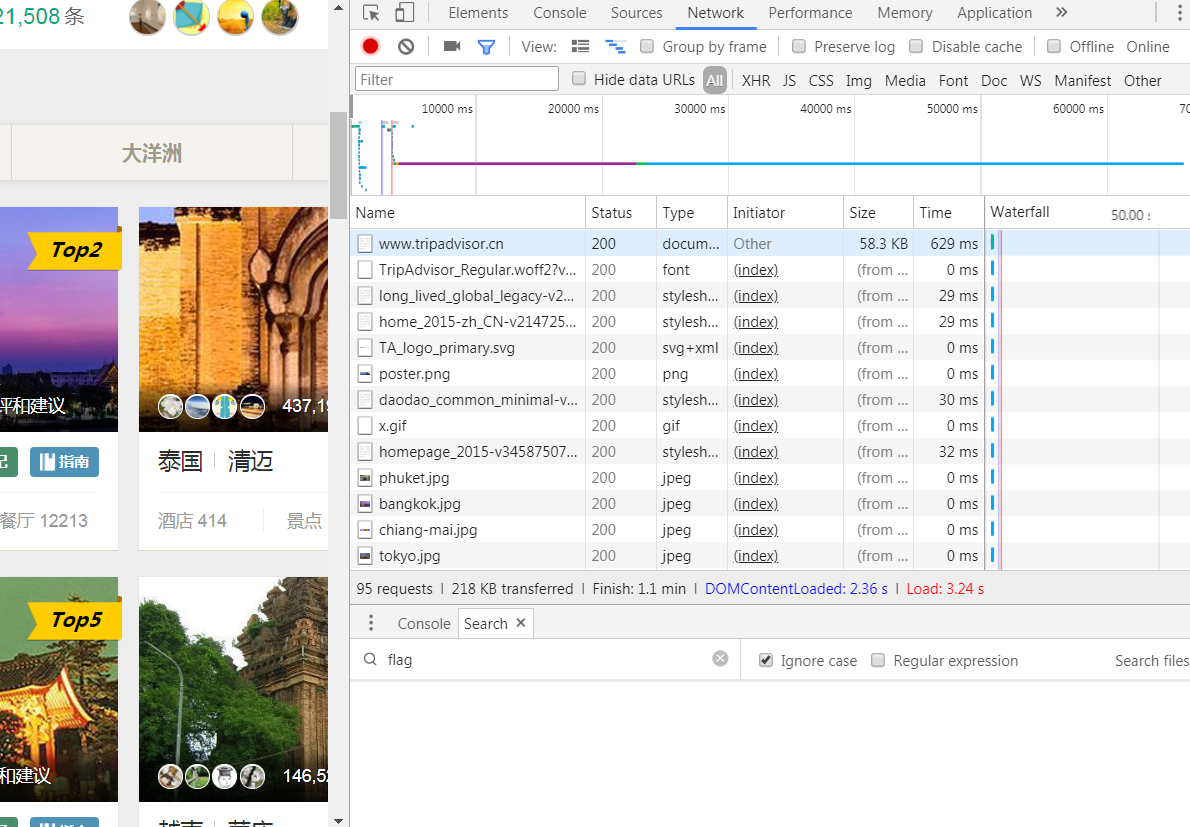Click the capture screenshots camera icon
This screenshot has height=827, width=1190.
(452, 46)
